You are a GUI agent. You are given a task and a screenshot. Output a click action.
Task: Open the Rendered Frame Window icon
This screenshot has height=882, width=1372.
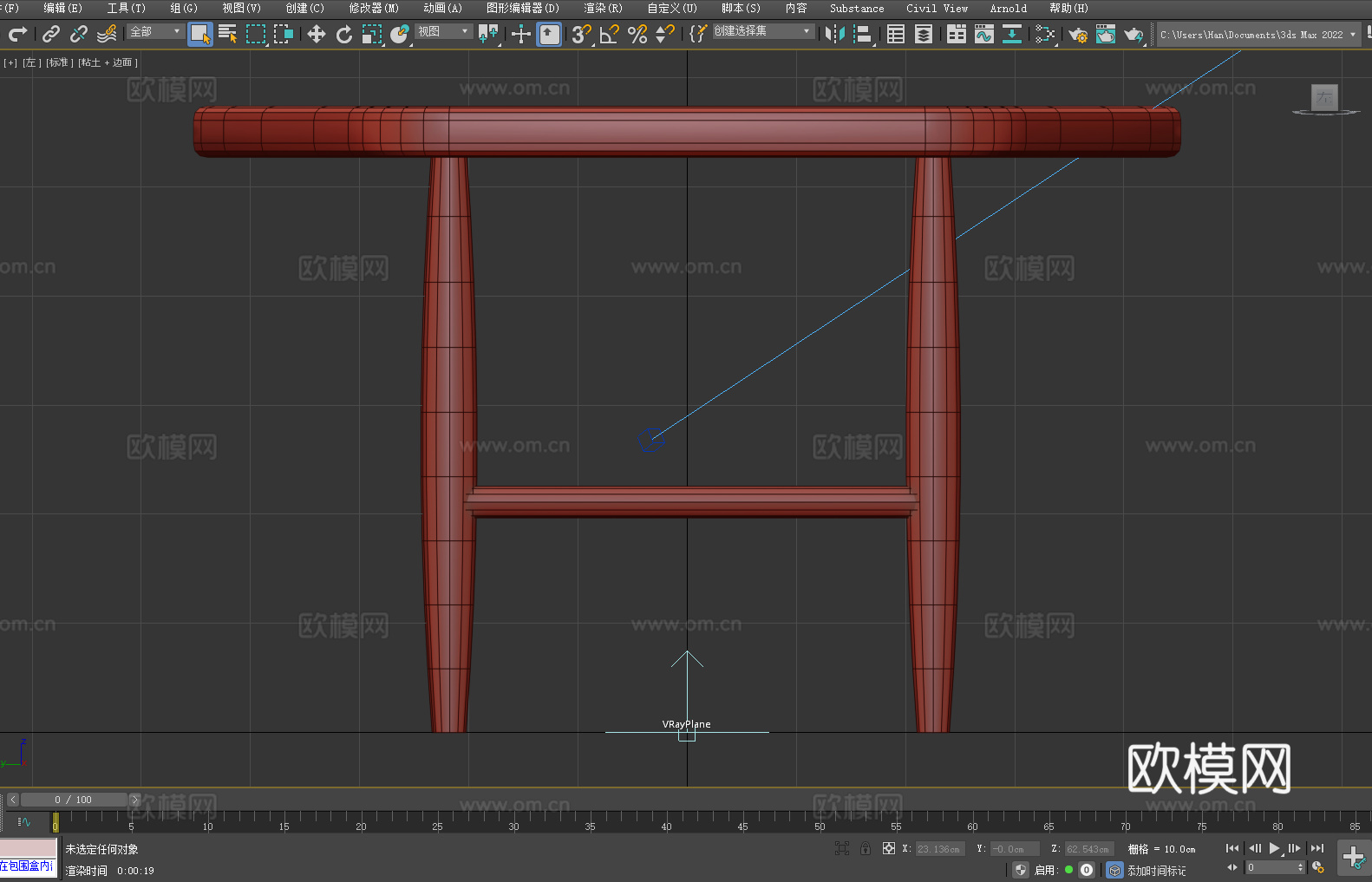coord(1106,34)
